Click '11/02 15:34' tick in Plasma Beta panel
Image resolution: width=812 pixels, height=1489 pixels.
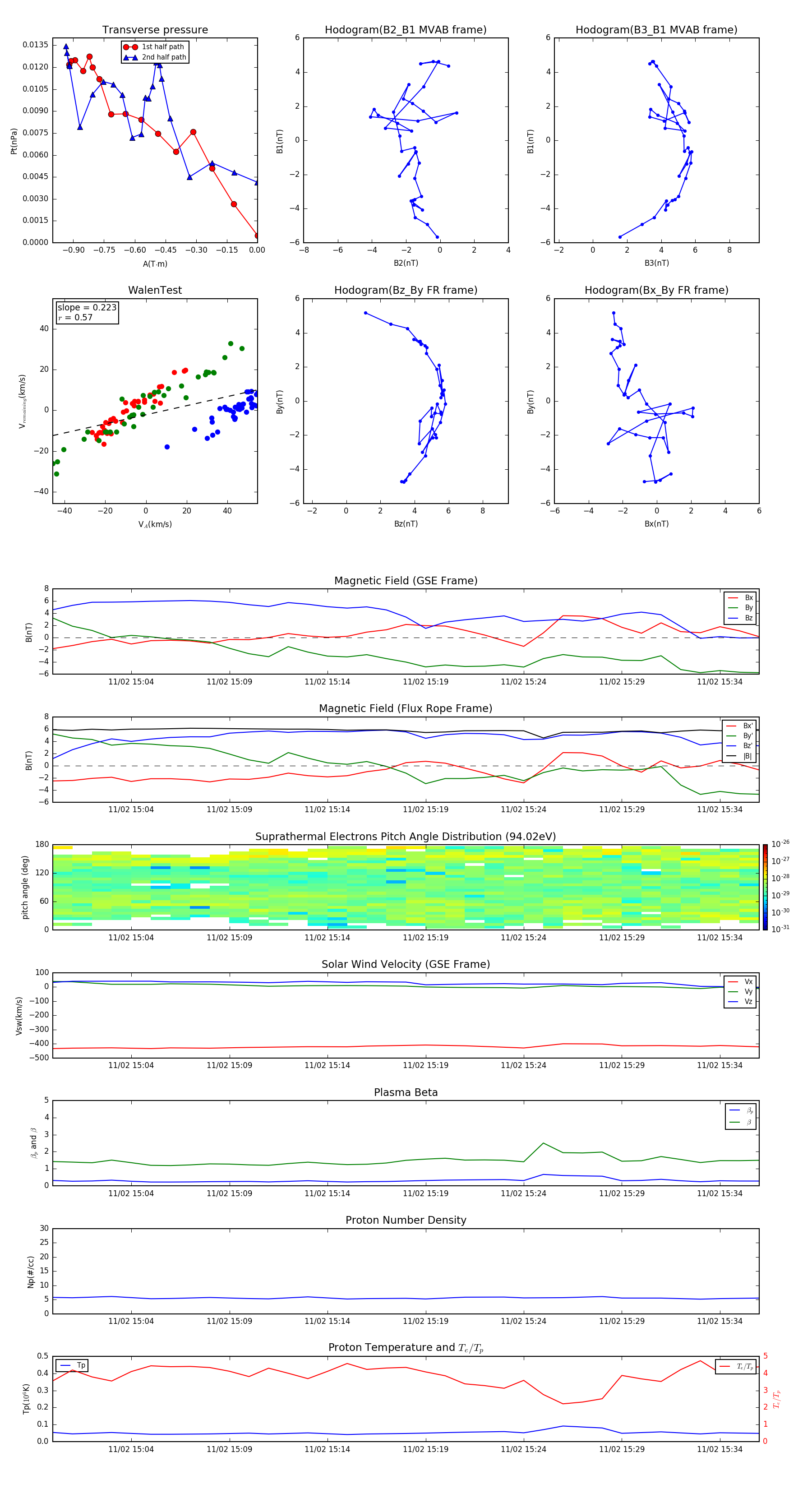tap(720, 1193)
